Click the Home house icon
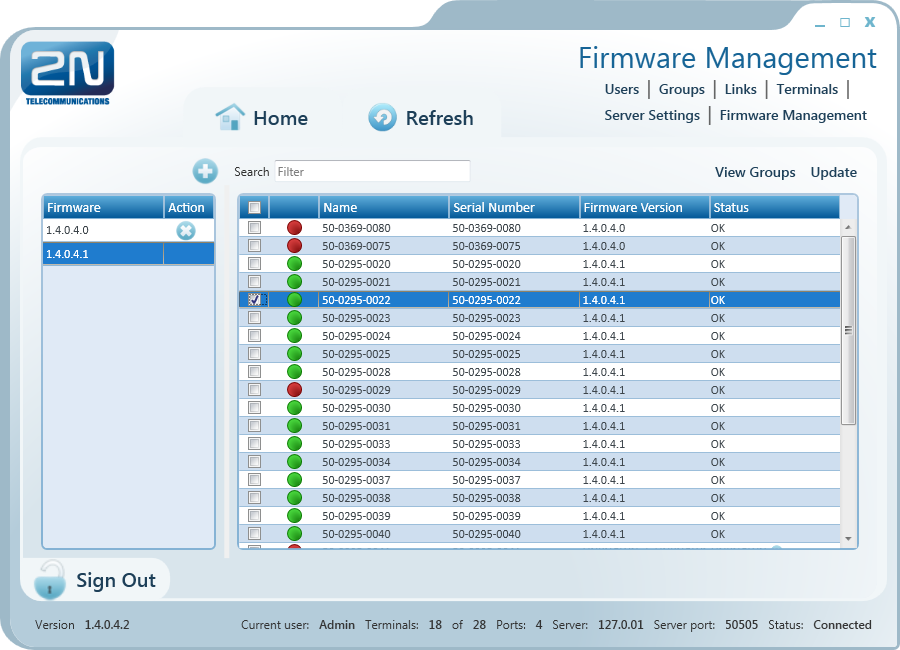The height and width of the screenshot is (650, 900). (230, 117)
